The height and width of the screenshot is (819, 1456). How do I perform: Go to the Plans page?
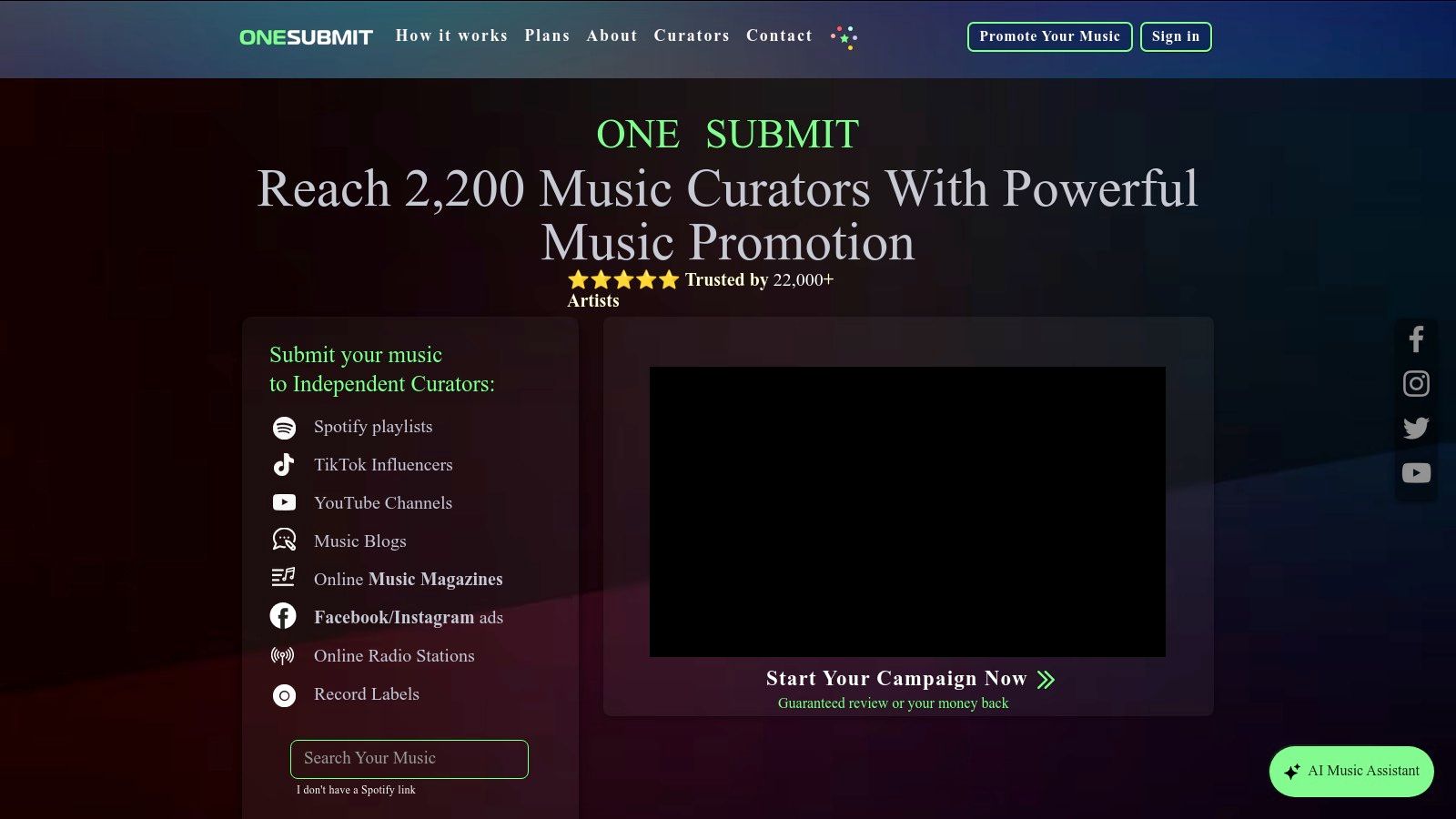point(547,36)
